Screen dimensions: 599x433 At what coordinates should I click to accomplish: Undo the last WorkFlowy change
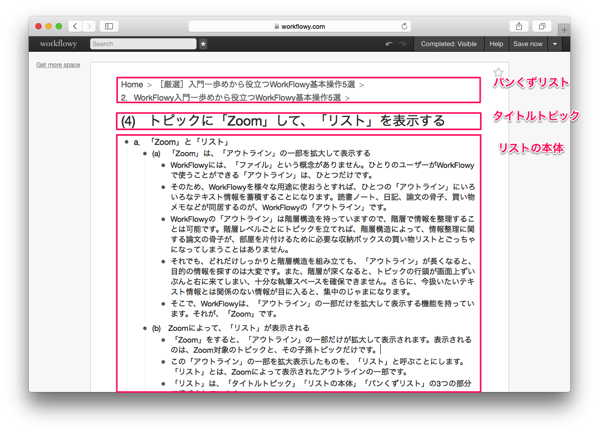point(389,44)
